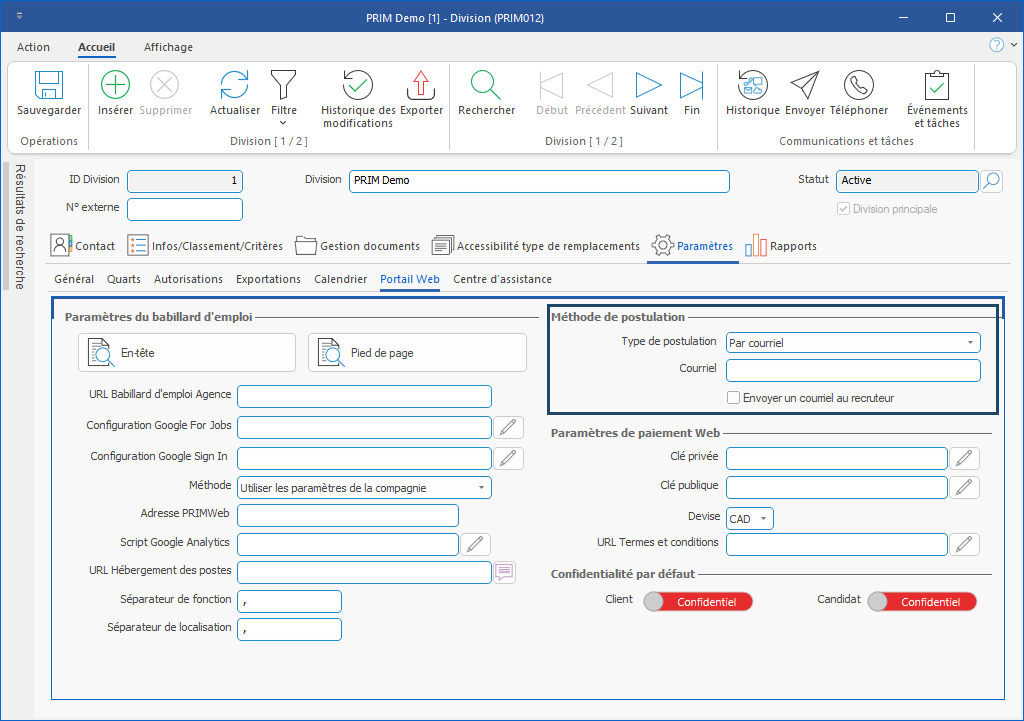Toggle the Client Confidentiel switch

point(698,601)
